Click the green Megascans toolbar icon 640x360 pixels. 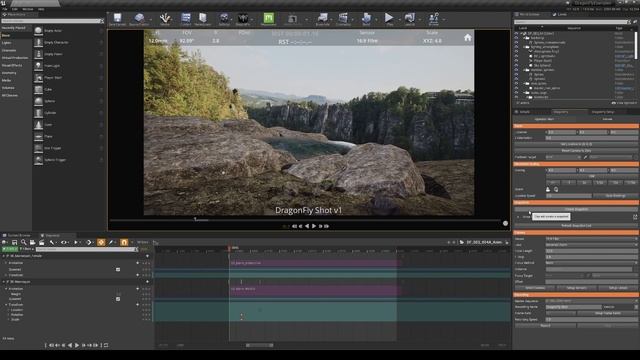(x=269, y=18)
